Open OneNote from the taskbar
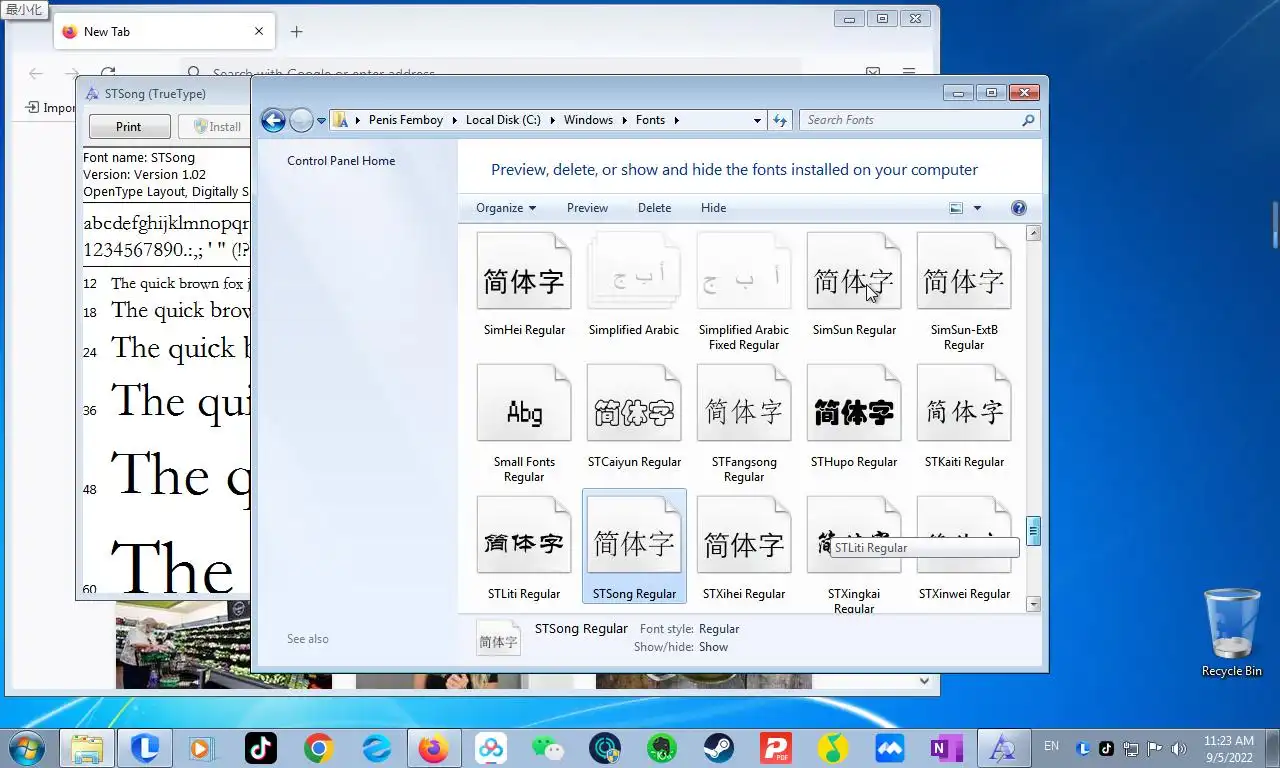Image resolution: width=1280 pixels, height=768 pixels. 946,748
